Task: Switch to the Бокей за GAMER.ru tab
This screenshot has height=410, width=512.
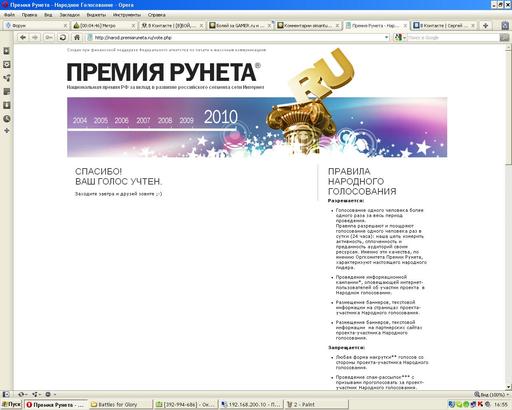Action: point(240,25)
